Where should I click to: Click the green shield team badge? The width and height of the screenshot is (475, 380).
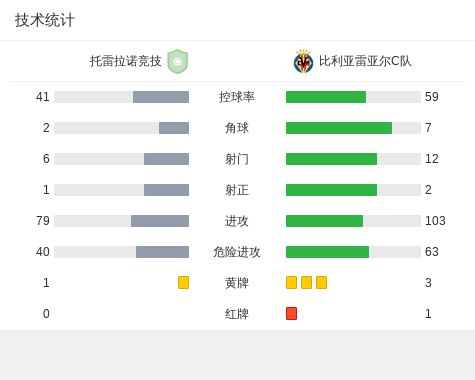click(178, 61)
